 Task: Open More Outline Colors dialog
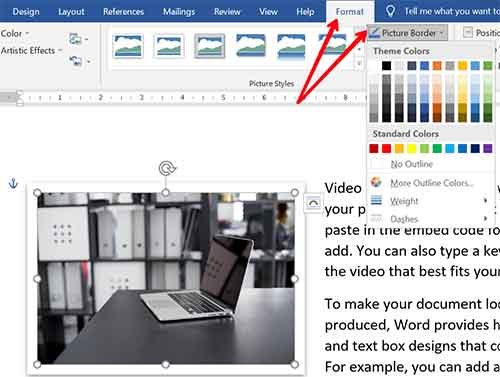point(430,183)
